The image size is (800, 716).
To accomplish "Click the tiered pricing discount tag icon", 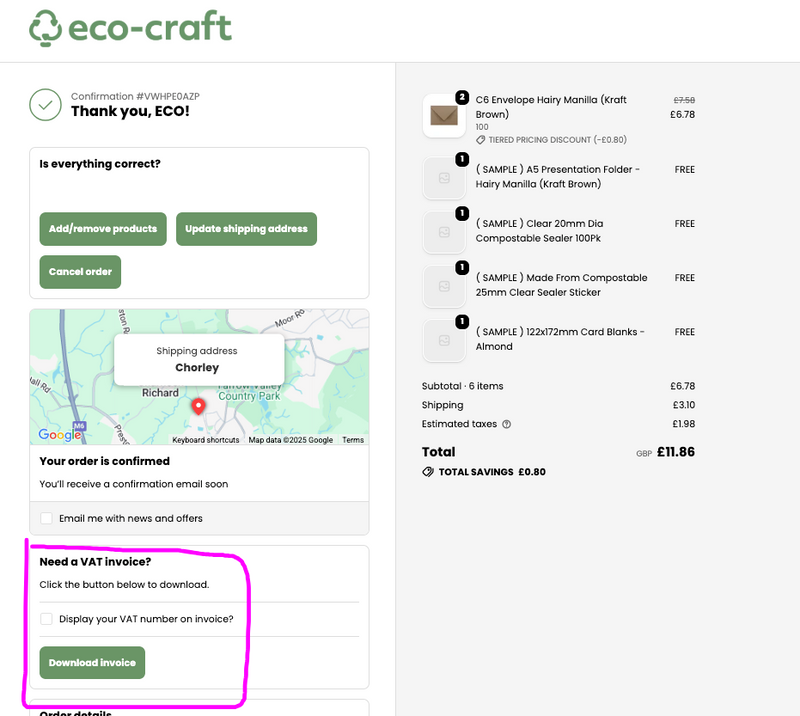I will point(481,140).
